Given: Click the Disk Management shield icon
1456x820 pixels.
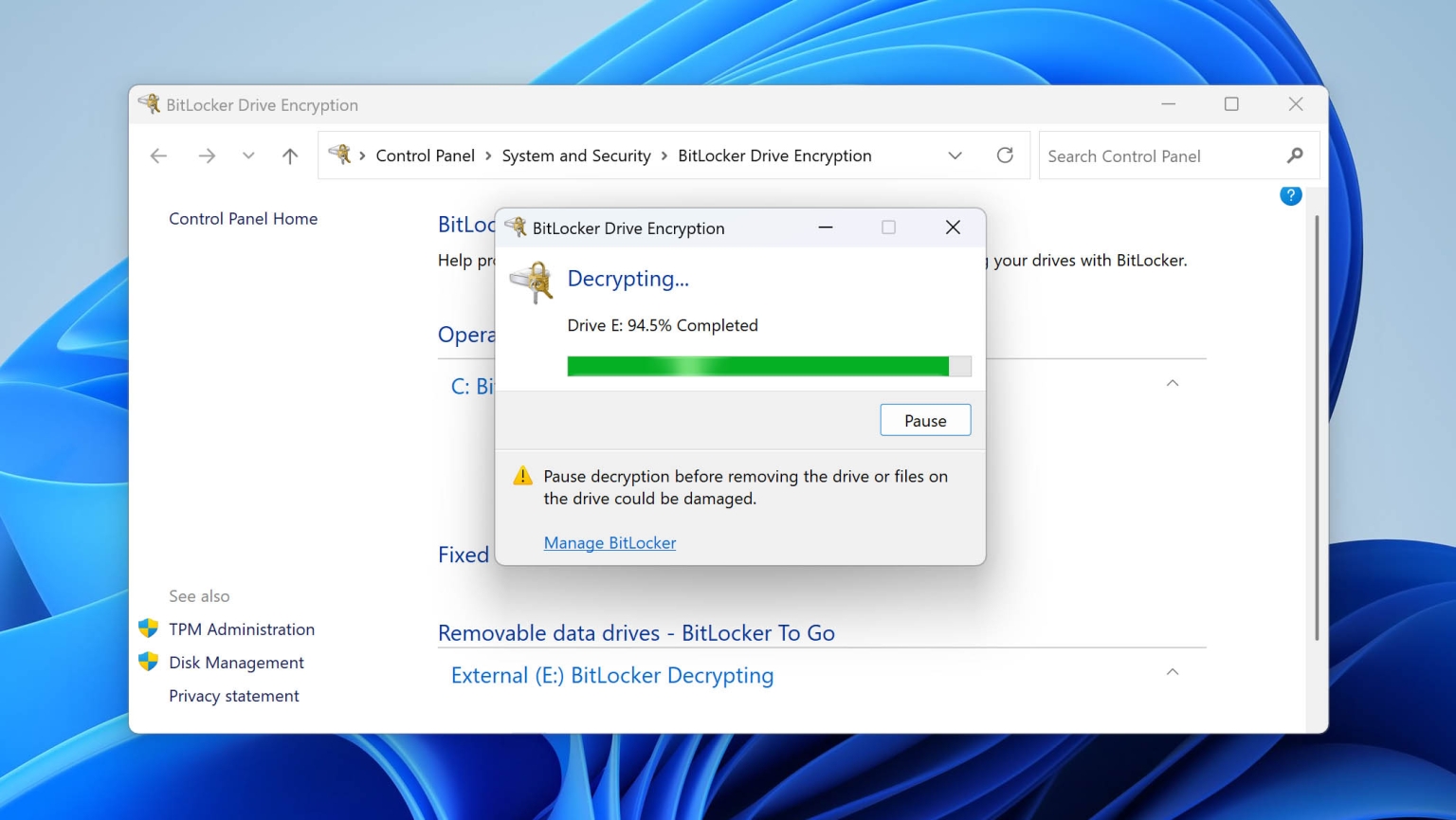Looking at the screenshot, I should (x=149, y=661).
